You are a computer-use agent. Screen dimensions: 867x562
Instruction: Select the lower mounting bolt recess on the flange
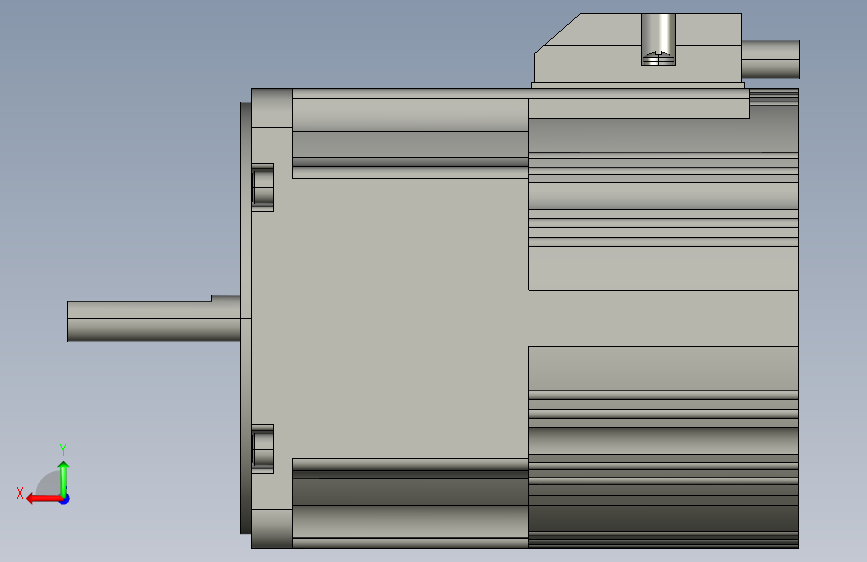(x=263, y=449)
